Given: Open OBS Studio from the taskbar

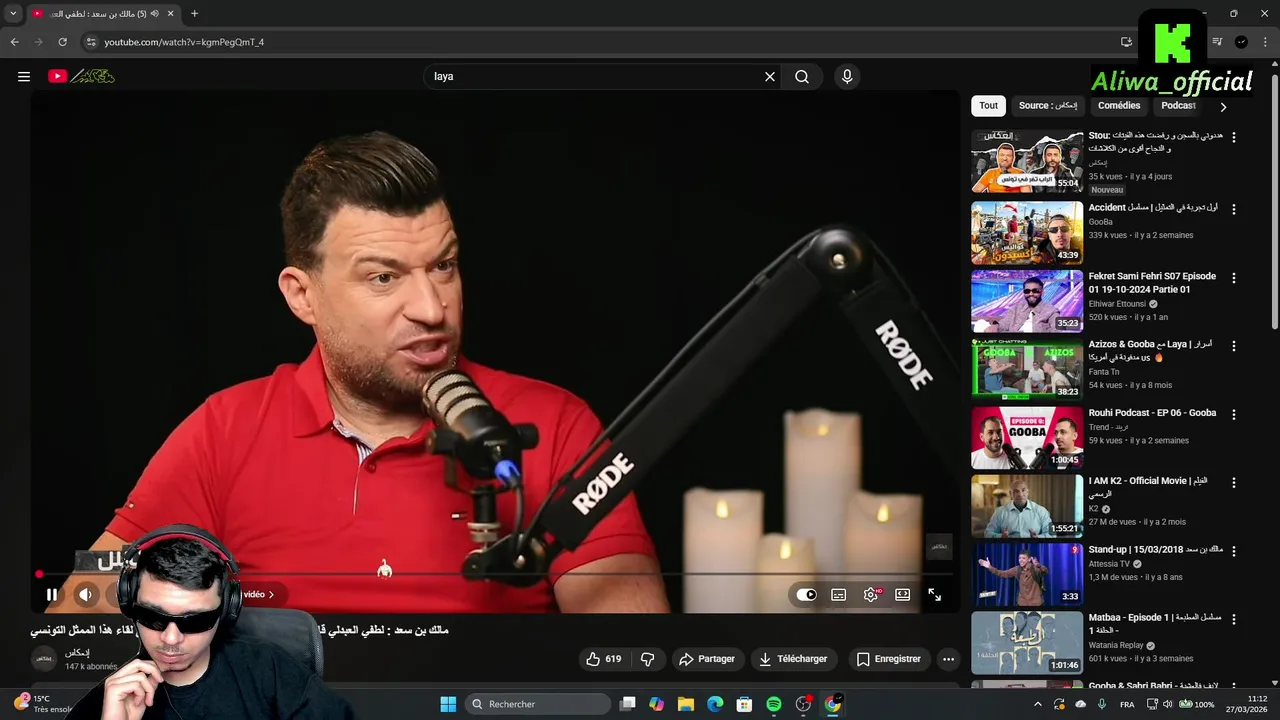Looking at the screenshot, I should pos(803,704).
